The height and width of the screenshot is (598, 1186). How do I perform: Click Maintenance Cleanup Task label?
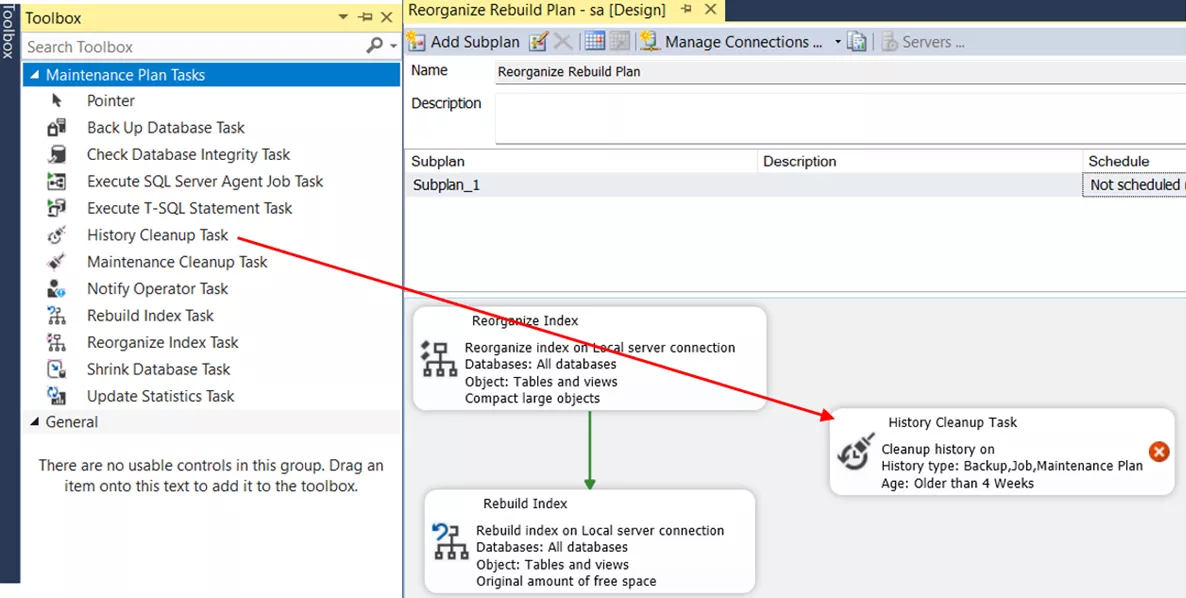point(177,262)
